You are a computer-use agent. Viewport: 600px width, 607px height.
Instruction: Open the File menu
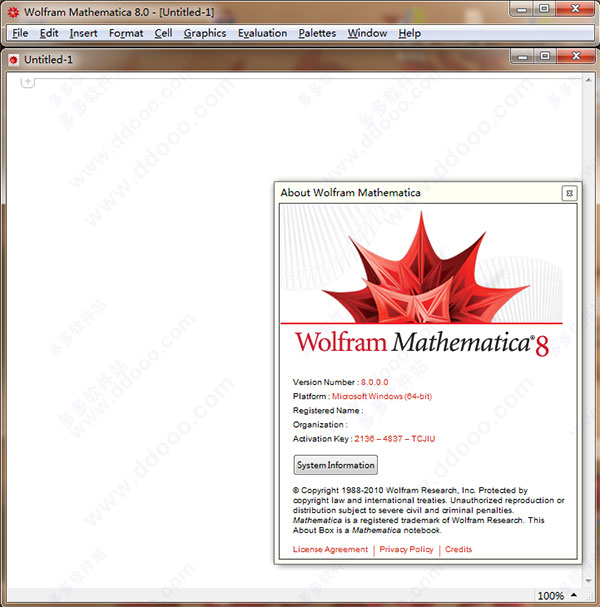(20, 33)
